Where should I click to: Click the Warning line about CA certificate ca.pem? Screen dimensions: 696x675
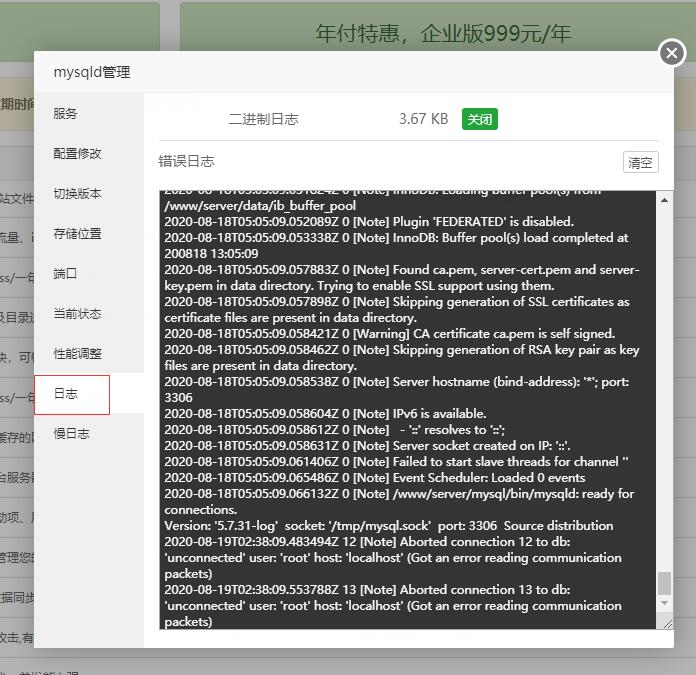coord(389,334)
